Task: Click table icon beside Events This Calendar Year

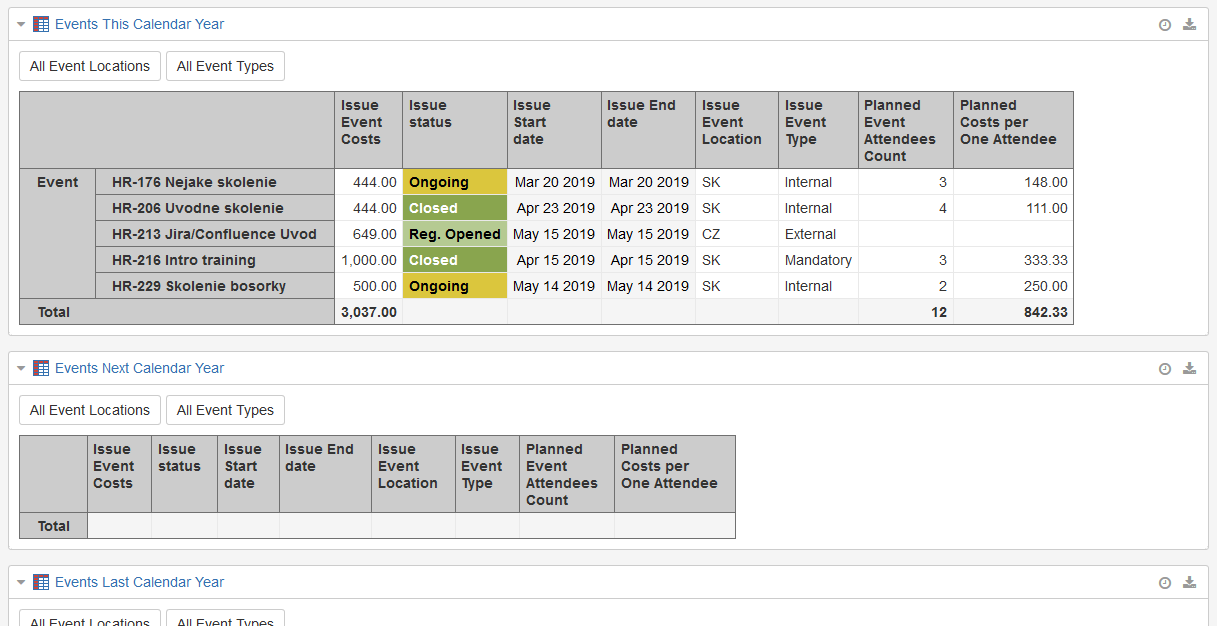Action: (x=41, y=24)
